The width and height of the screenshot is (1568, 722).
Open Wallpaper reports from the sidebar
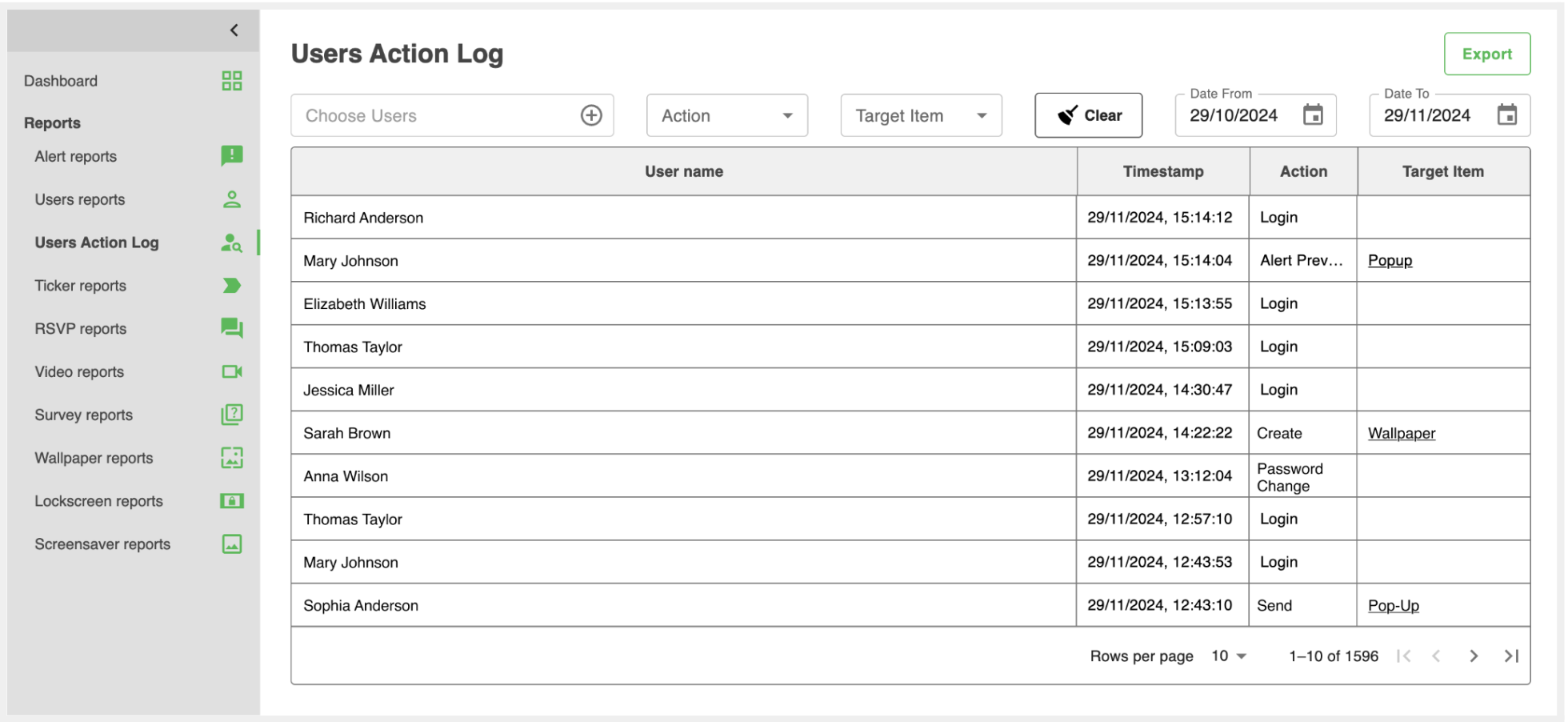click(94, 458)
